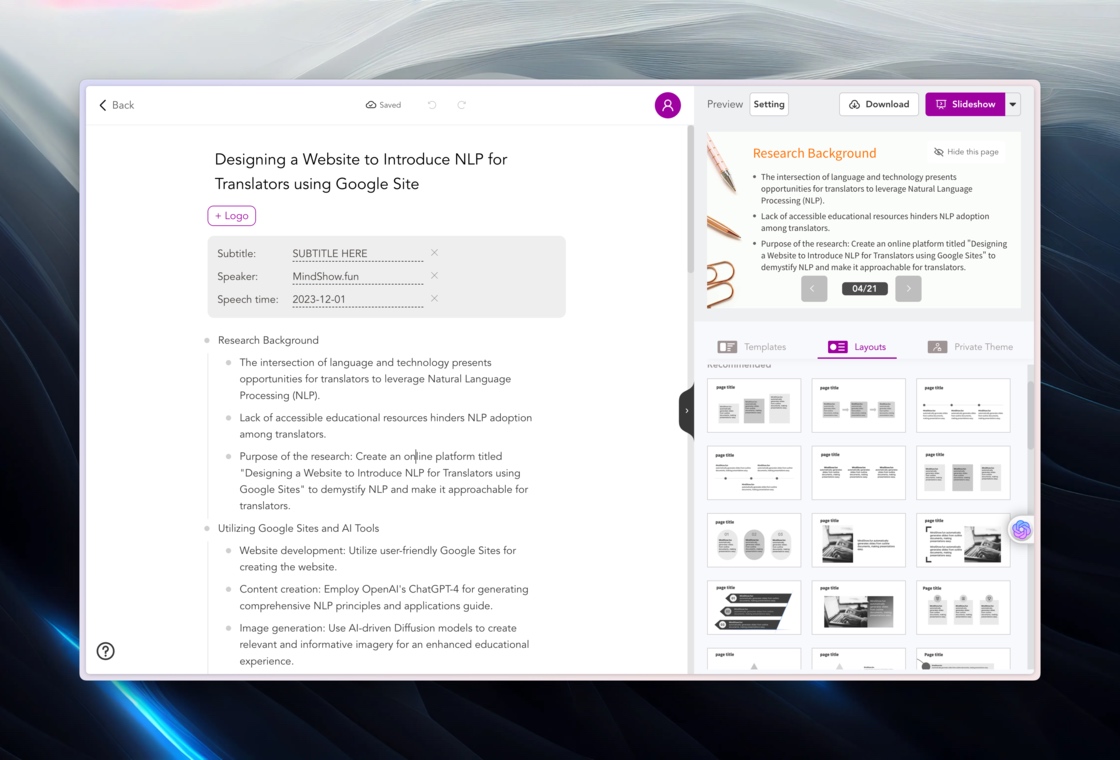This screenshot has height=760, width=1120.
Task: Choose the first recommended layout with three columns
Action: pyautogui.click(x=754, y=406)
